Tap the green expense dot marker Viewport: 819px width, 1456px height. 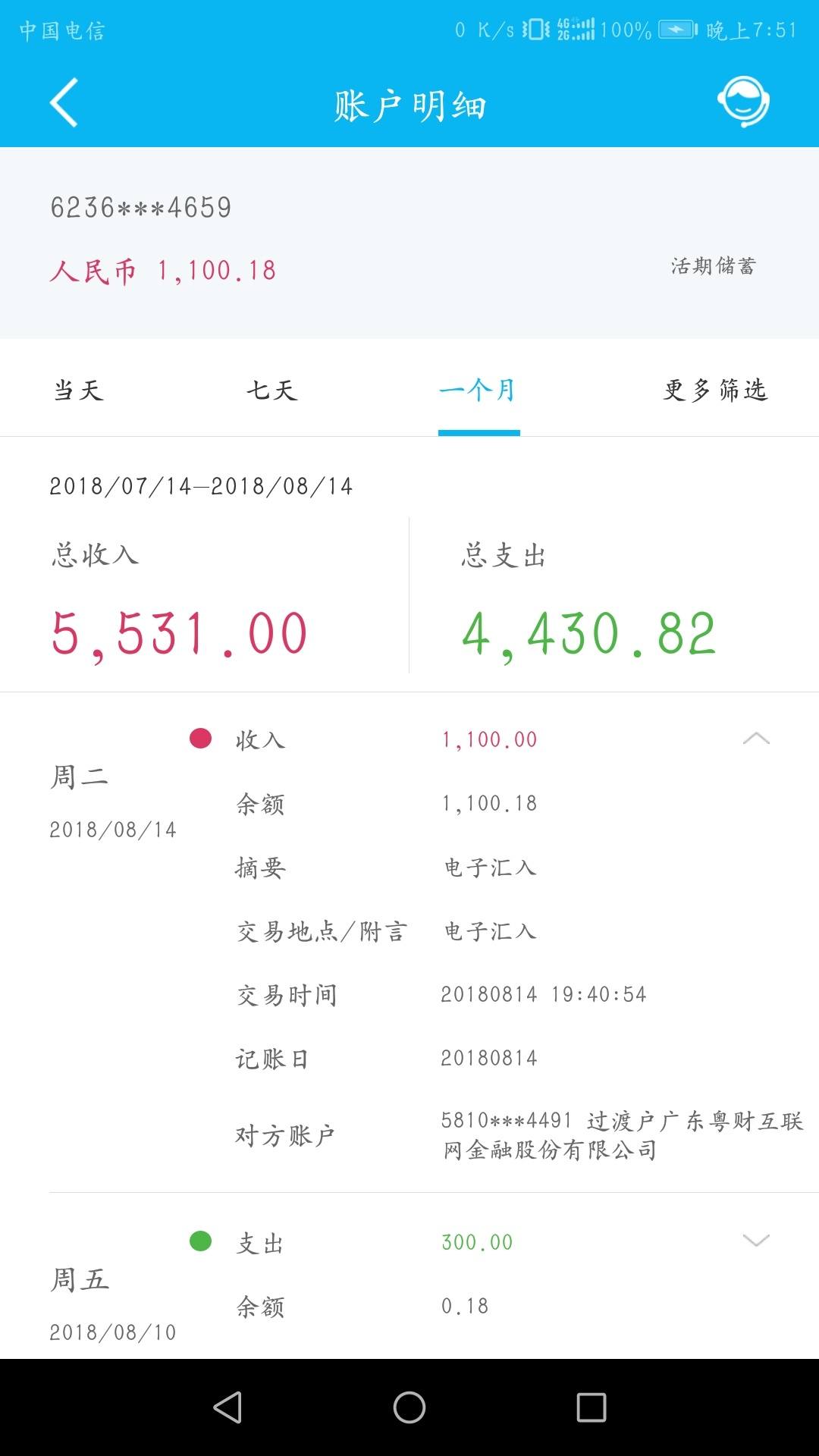click(x=200, y=1241)
